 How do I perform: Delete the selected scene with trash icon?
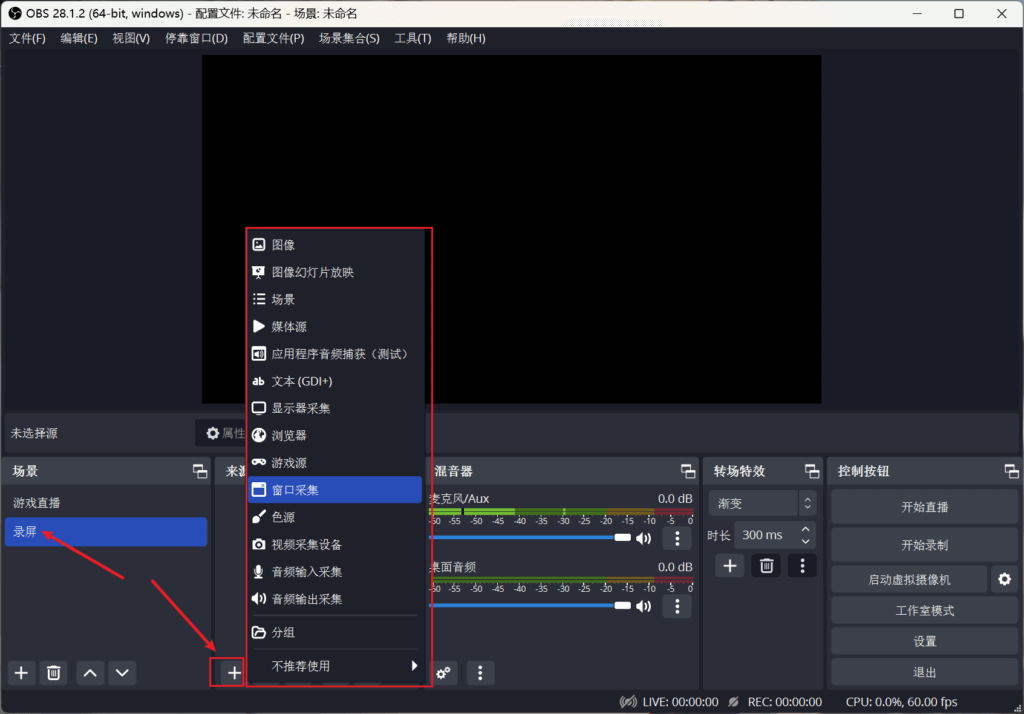pos(54,673)
